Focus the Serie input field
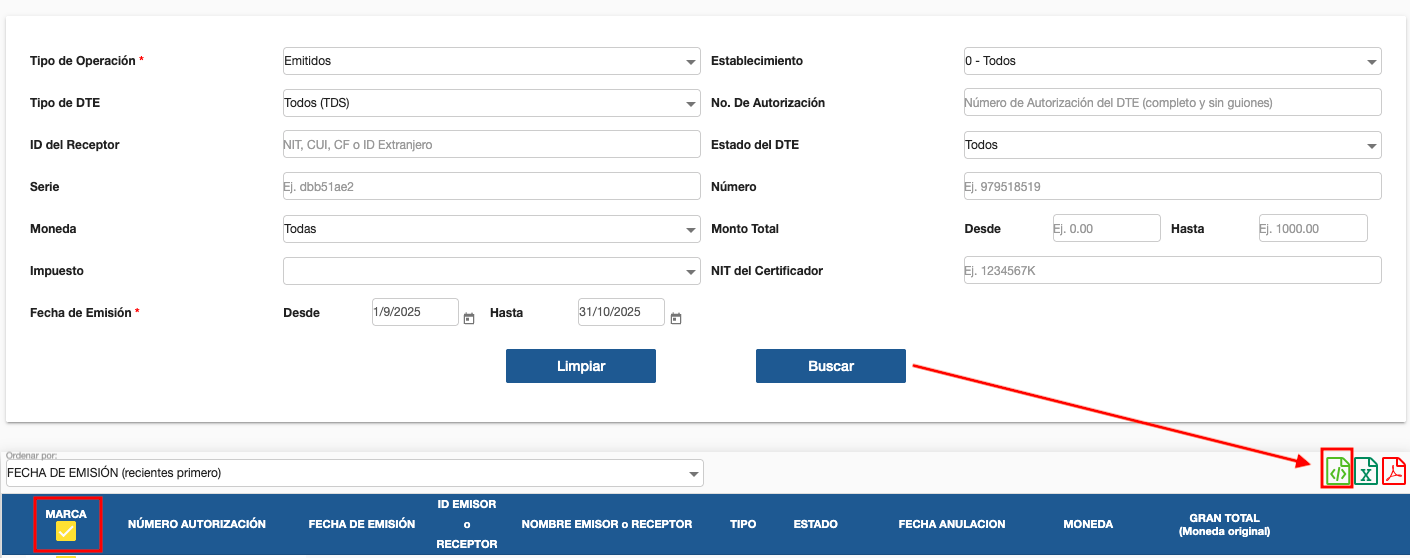This screenshot has height=558, width=1410. point(491,187)
